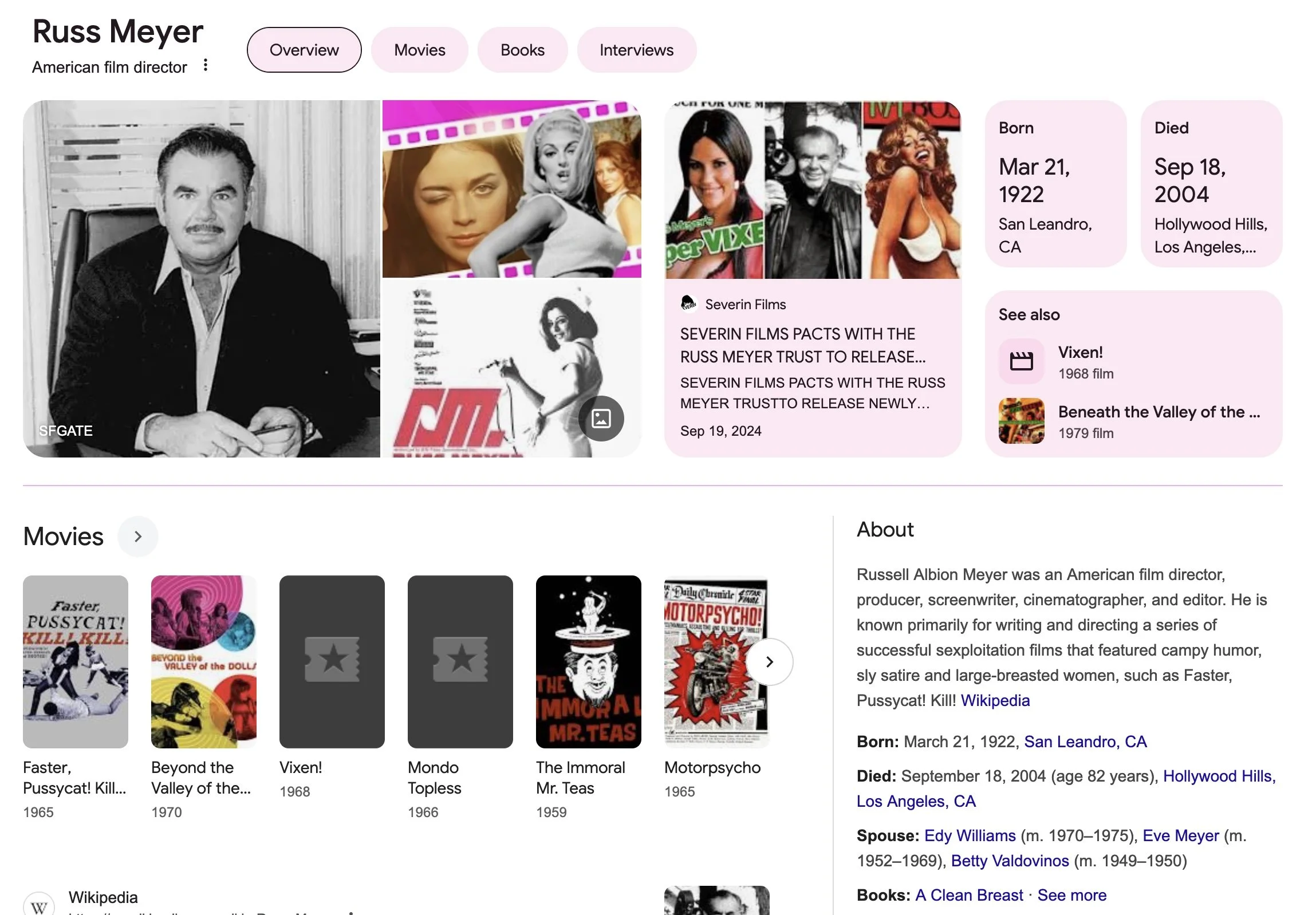Switch to the Movies tab

pyautogui.click(x=419, y=50)
